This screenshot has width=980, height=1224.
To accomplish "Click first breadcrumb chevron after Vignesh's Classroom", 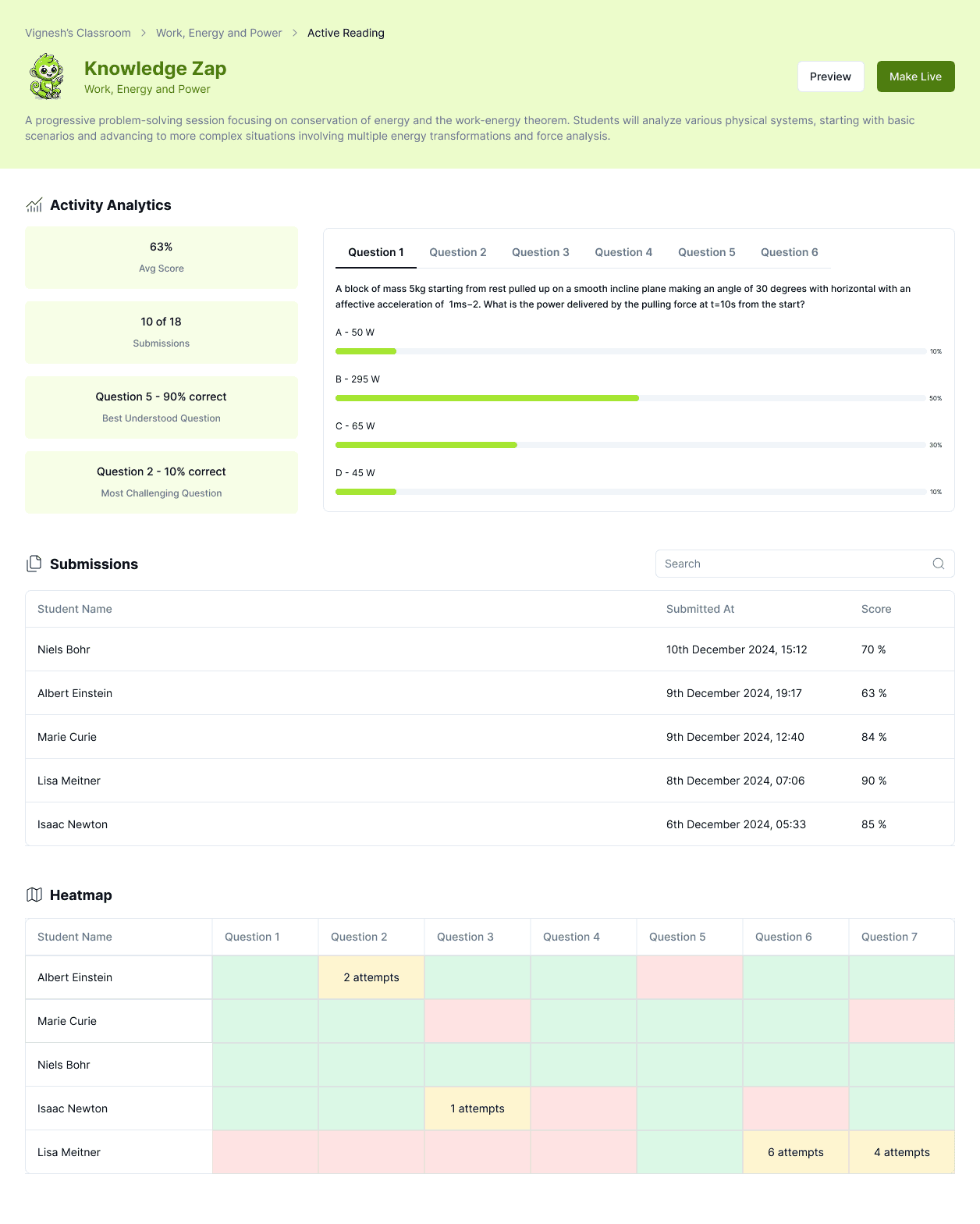I will [x=144, y=33].
